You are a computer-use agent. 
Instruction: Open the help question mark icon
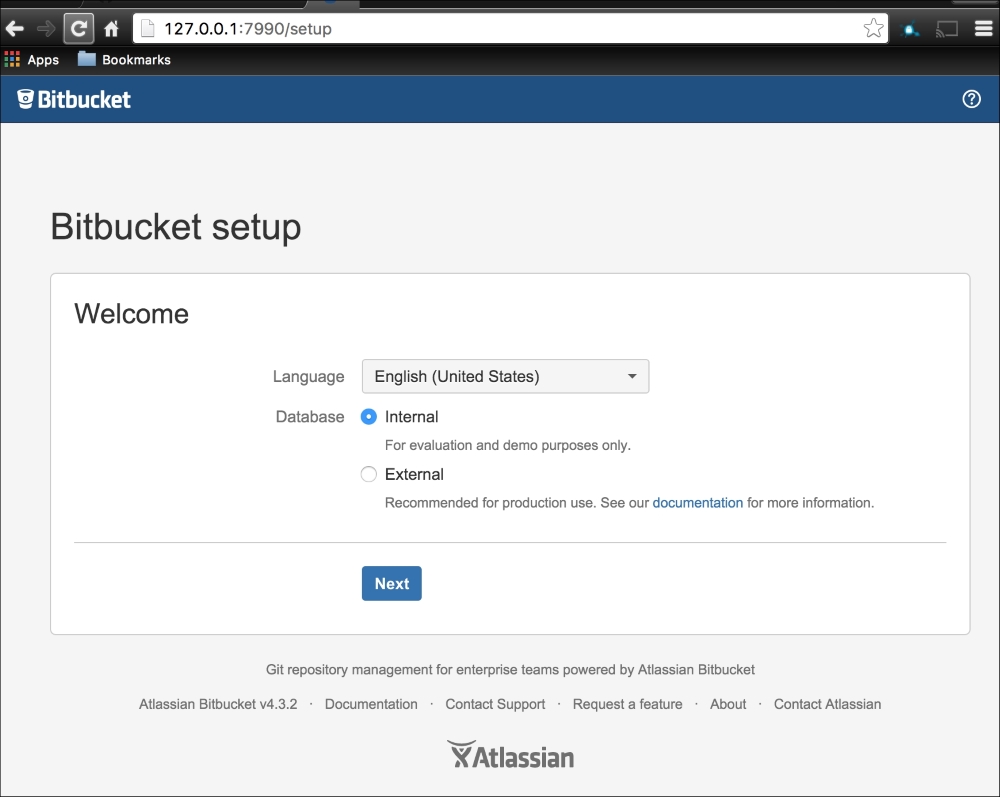pos(971,99)
